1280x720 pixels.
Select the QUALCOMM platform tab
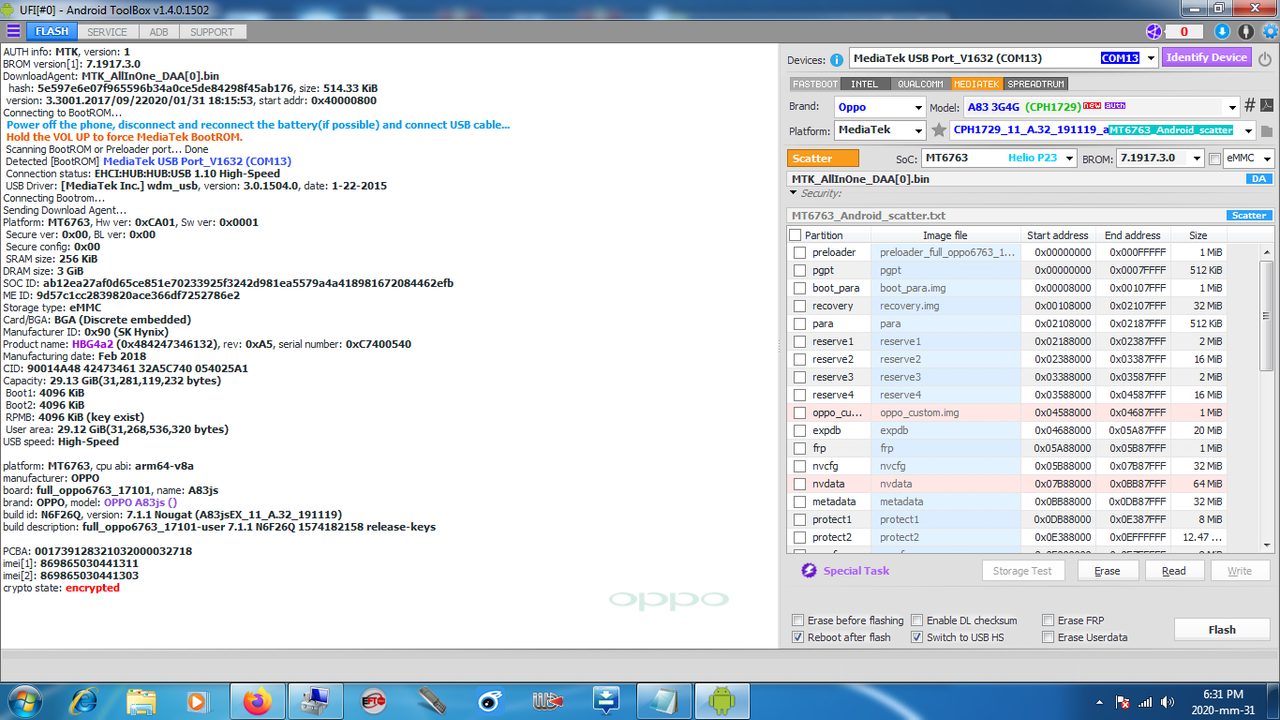point(920,84)
